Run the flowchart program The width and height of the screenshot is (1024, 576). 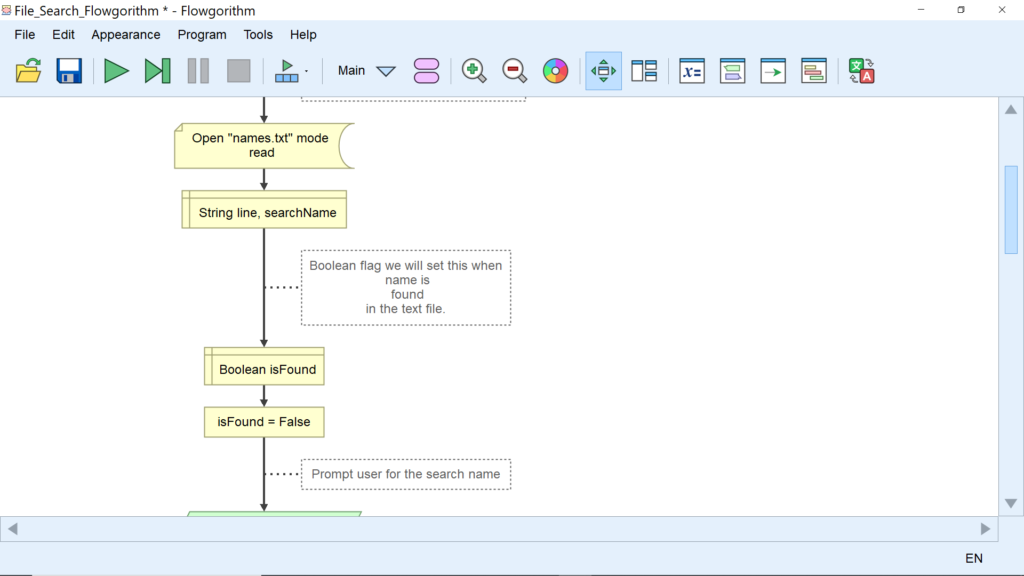click(115, 70)
